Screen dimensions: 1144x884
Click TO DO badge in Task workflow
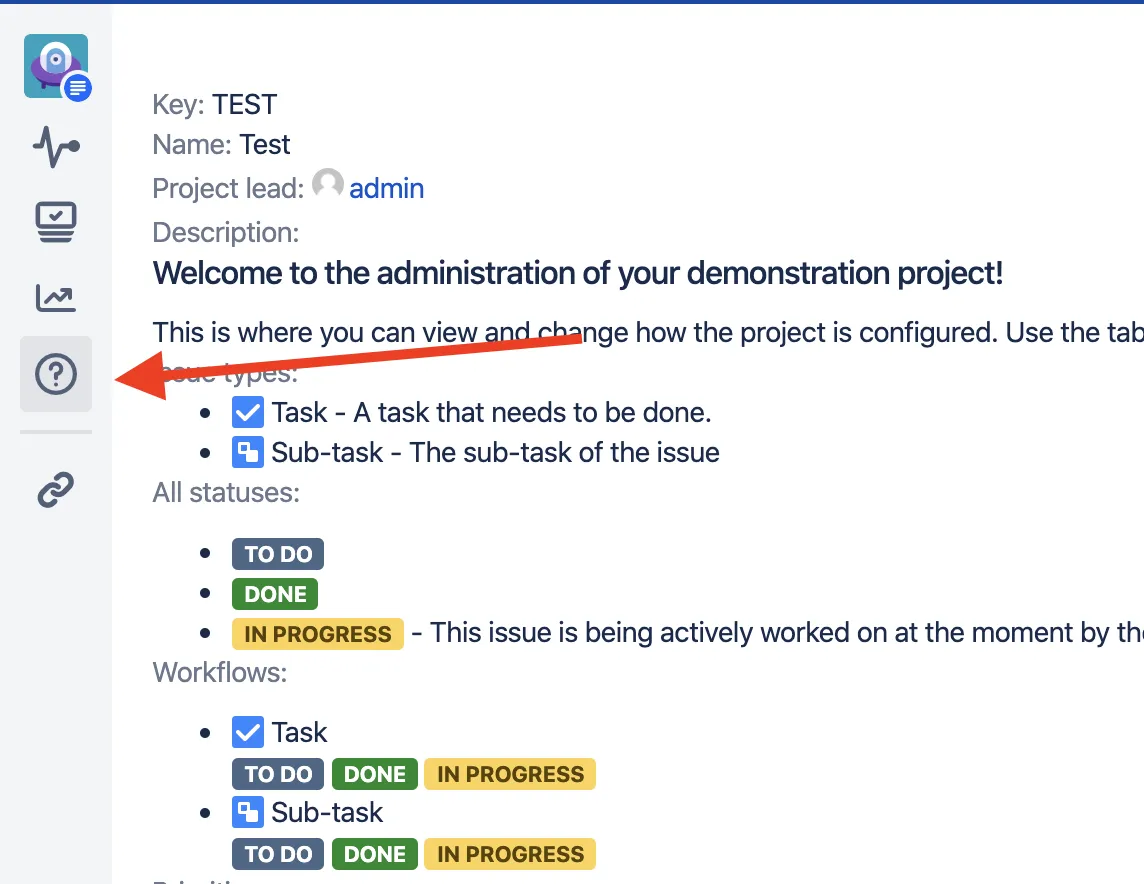(278, 774)
